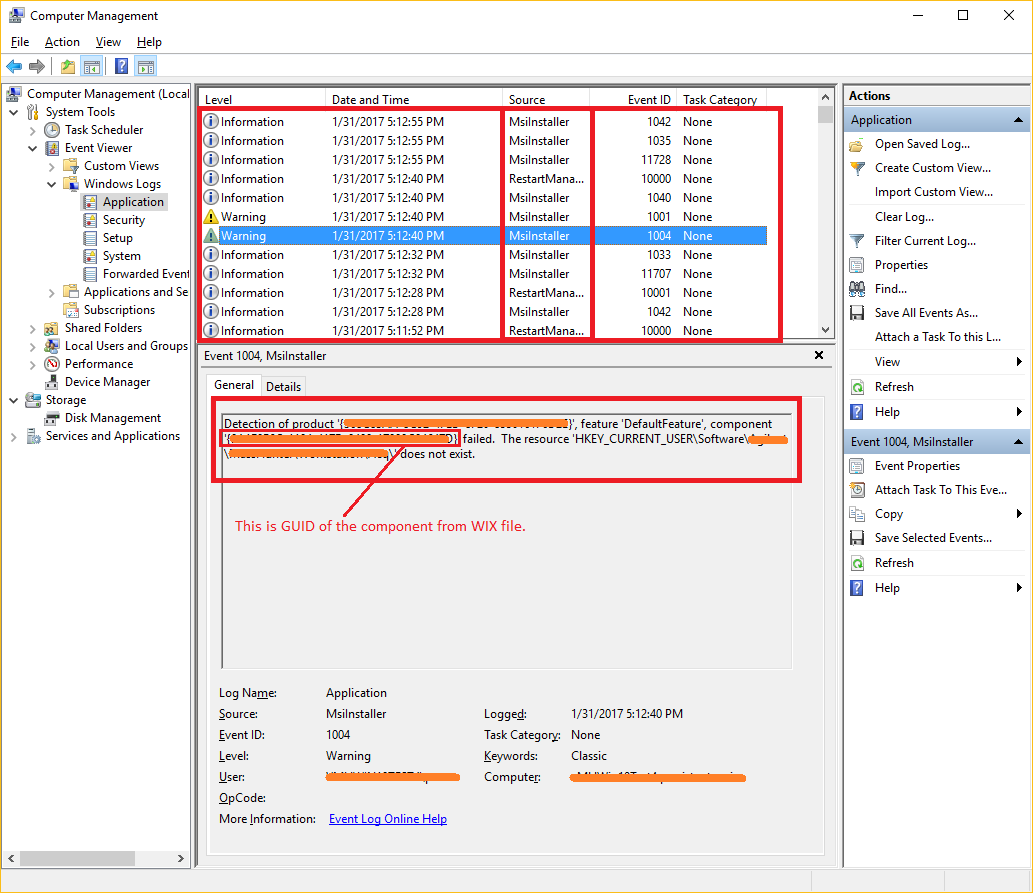Open the Help menu in menu bar
The height and width of the screenshot is (893, 1033).
[x=149, y=42]
